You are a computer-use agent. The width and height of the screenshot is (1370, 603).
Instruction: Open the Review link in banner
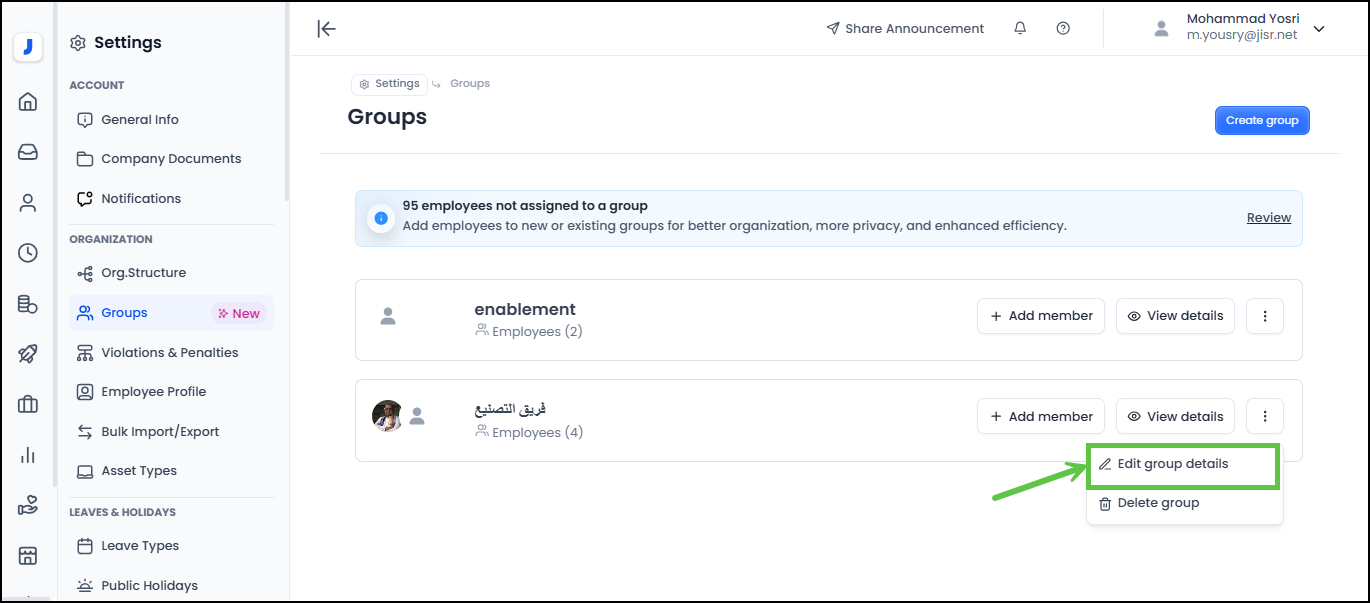click(1268, 218)
